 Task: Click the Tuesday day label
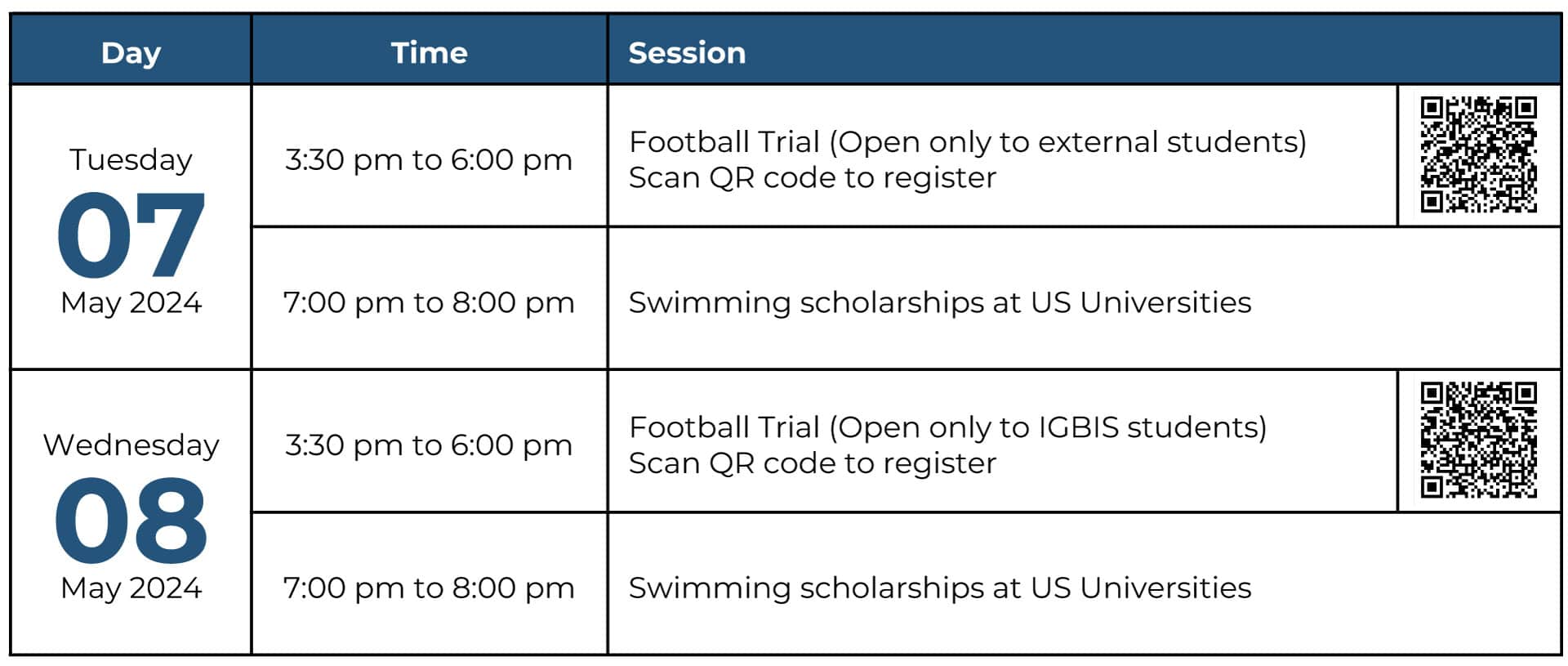pos(131,159)
